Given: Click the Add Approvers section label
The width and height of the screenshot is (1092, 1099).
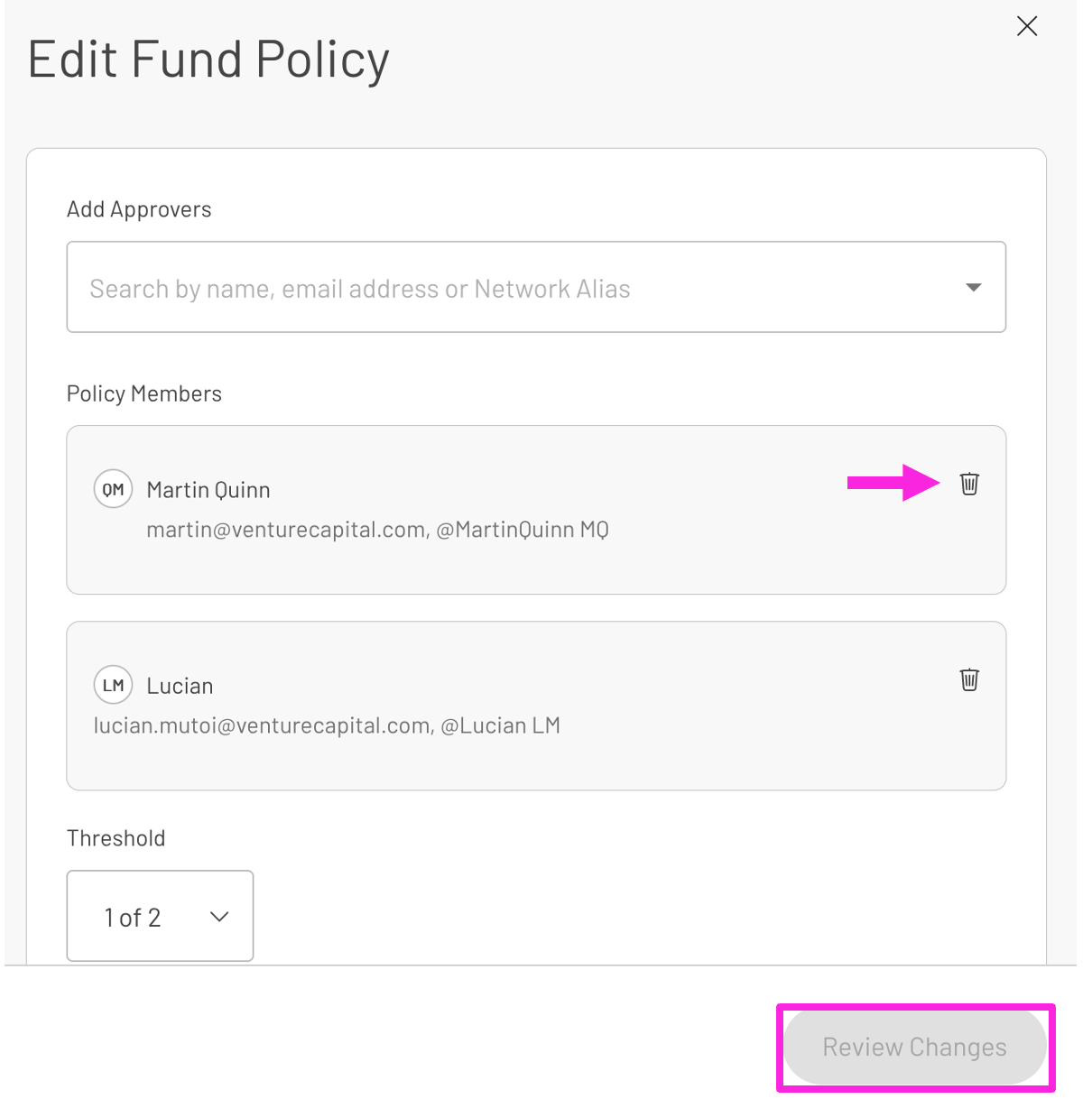Looking at the screenshot, I should point(139,208).
